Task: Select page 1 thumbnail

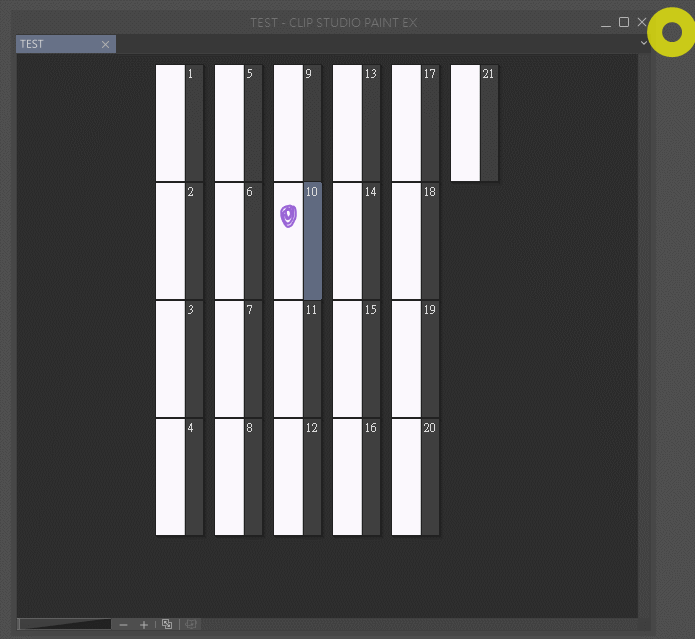Action: click(170, 123)
